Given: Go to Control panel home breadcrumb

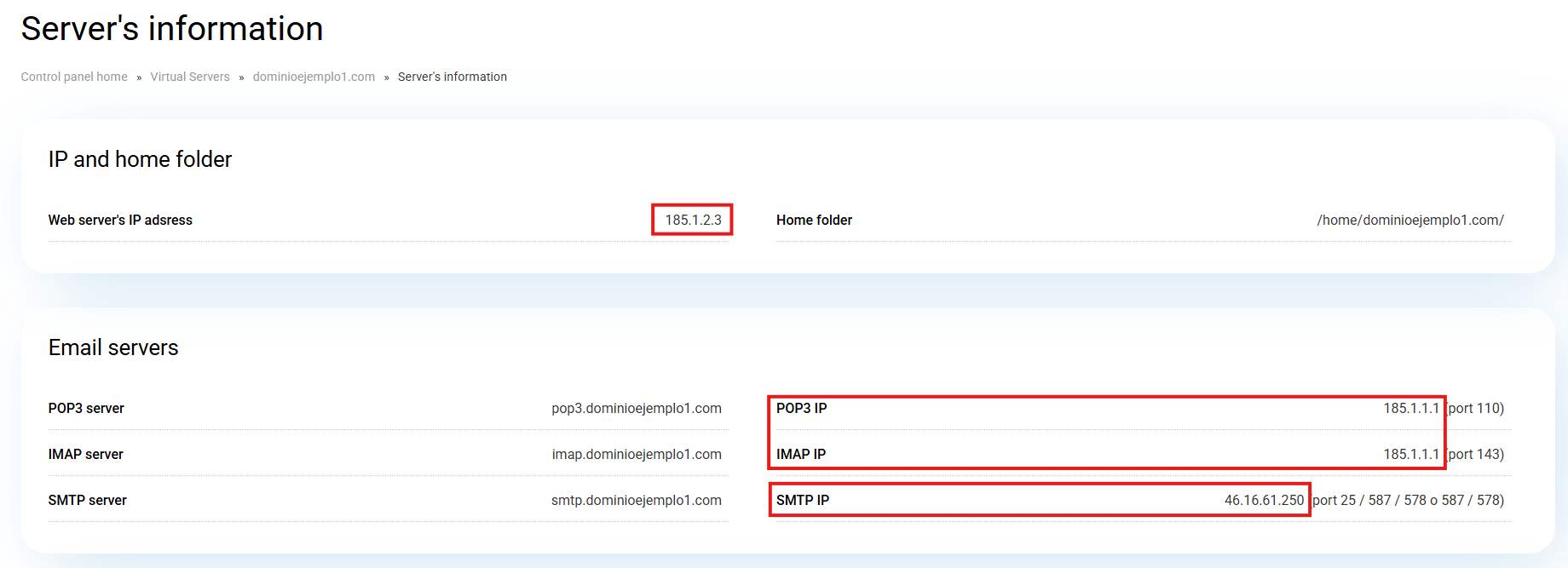Looking at the screenshot, I should tap(74, 77).
